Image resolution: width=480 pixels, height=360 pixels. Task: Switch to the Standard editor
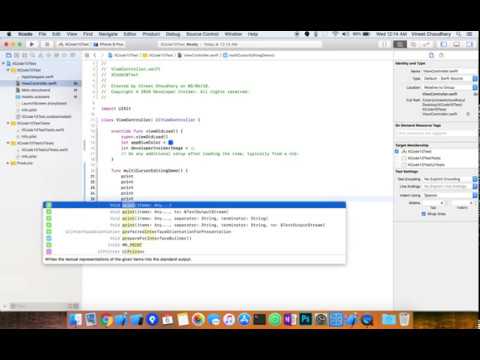[400, 44]
